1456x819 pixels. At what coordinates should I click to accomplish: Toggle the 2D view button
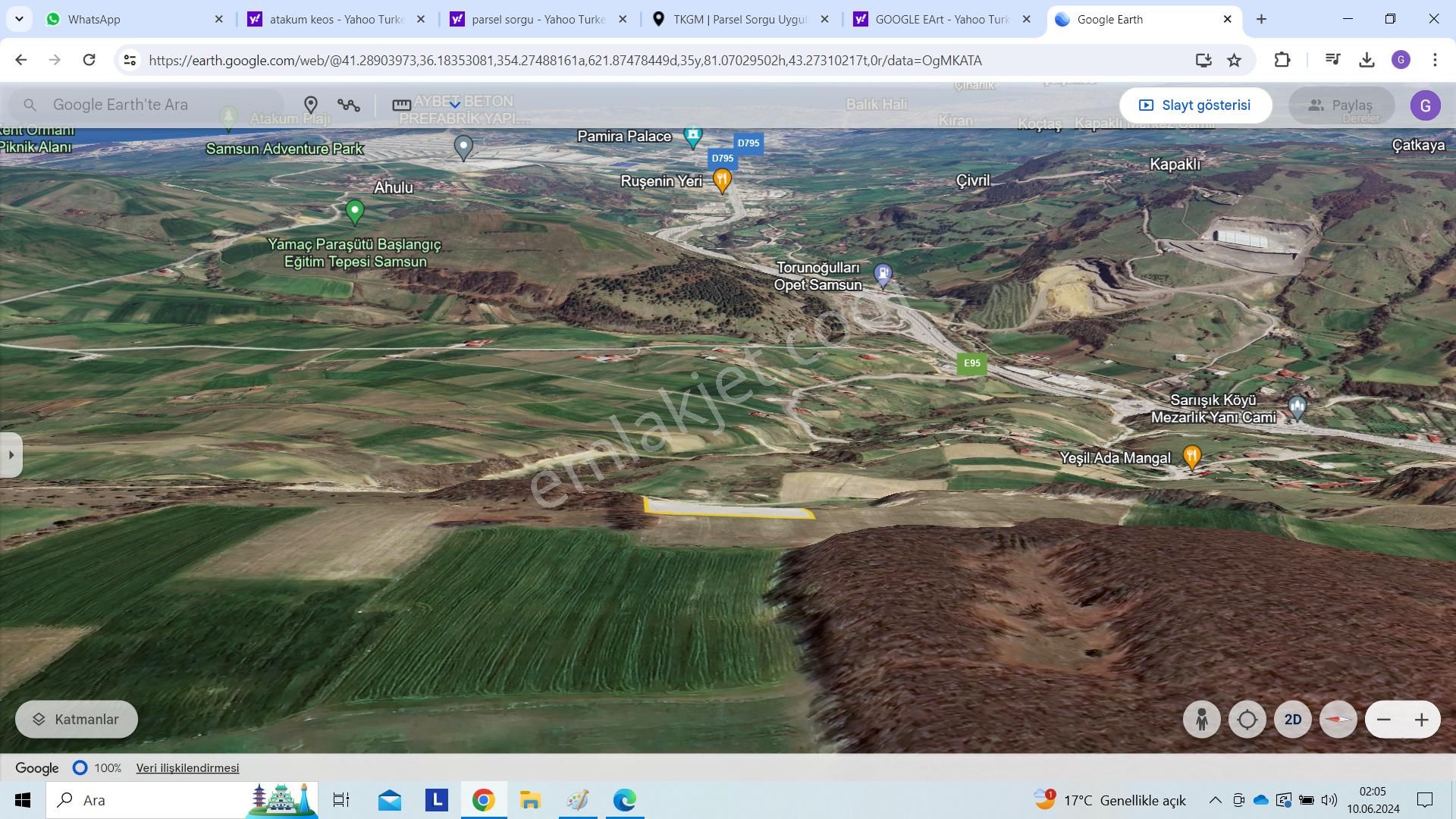pos(1293,720)
